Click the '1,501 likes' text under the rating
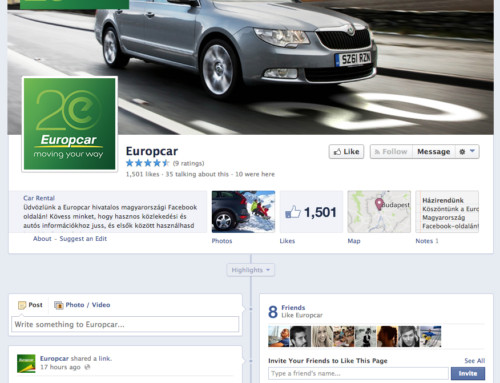Viewport: 500px width, 383px height. point(142,174)
